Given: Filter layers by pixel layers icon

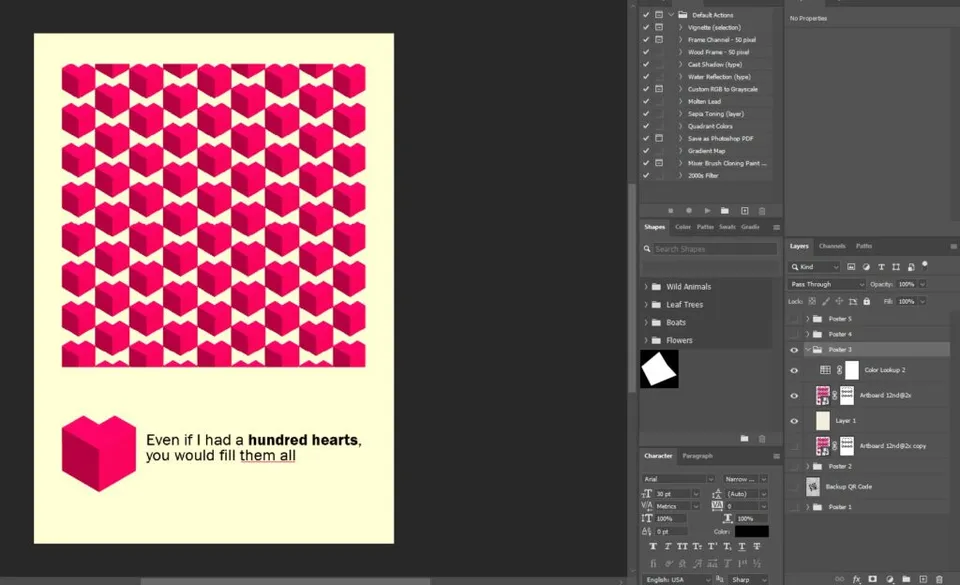Looking at the screenshot, I should point(851,267).
